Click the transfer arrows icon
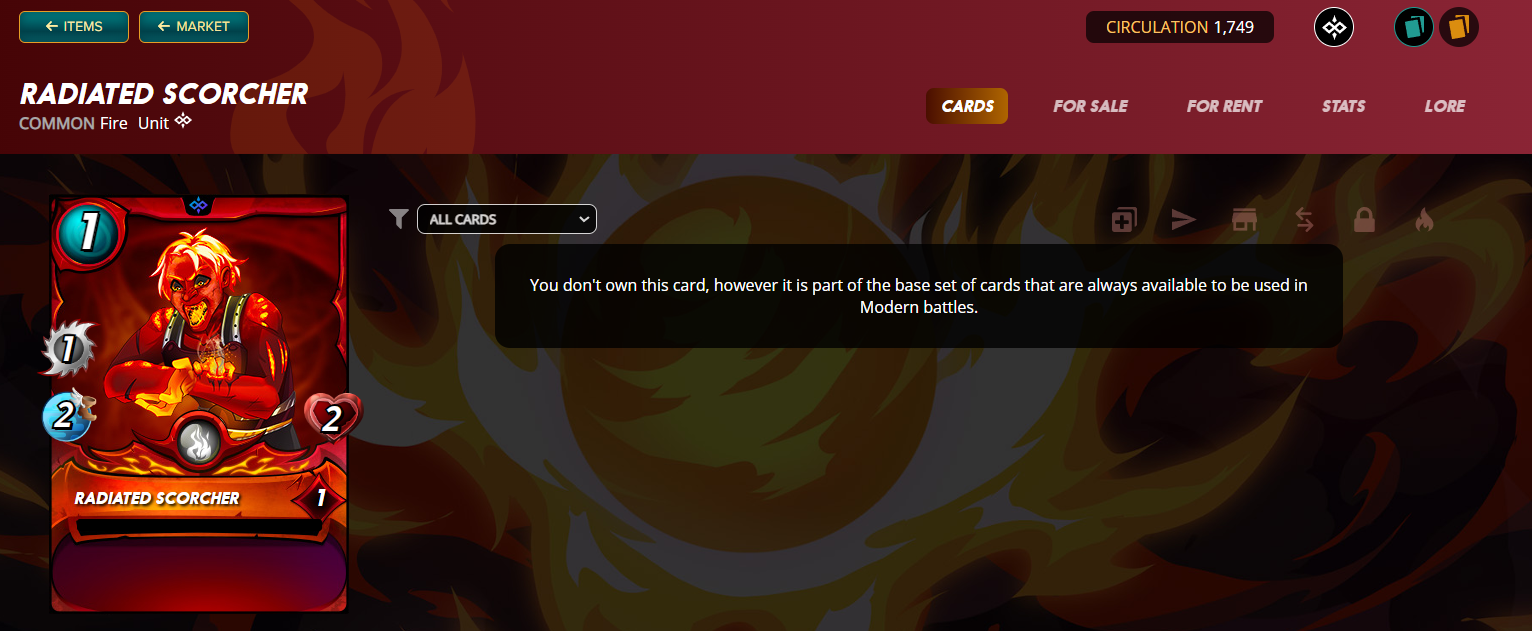The height and width of the screenshot is (631, 1532). click(1304, 220)
